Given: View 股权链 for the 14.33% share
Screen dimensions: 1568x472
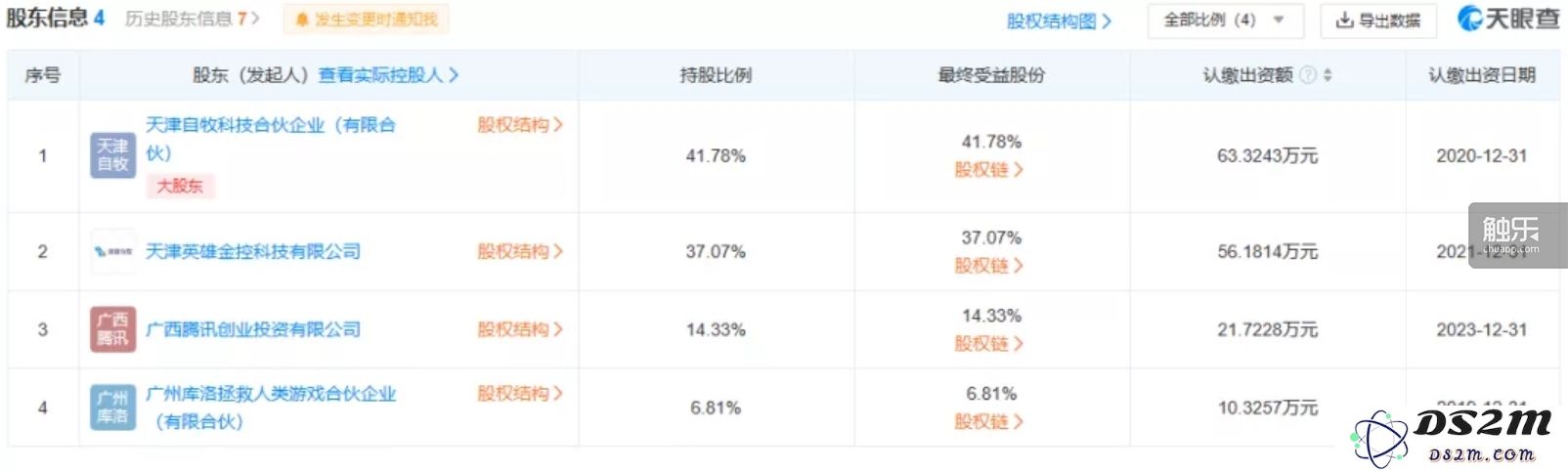Looking at the screenshot, I should click(x=988, y=344).
